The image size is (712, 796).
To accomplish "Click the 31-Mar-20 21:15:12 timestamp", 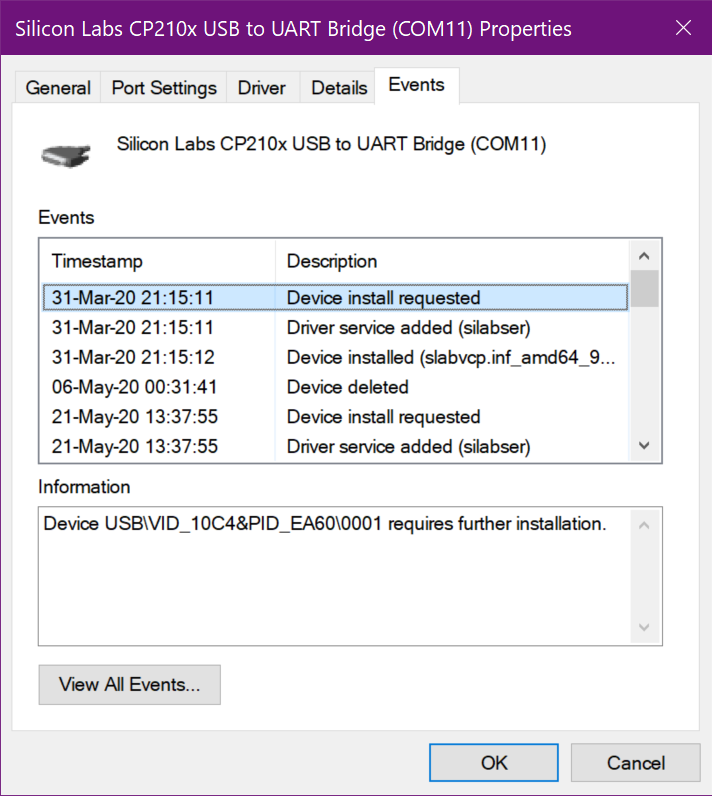I will [x=133, y=357].
